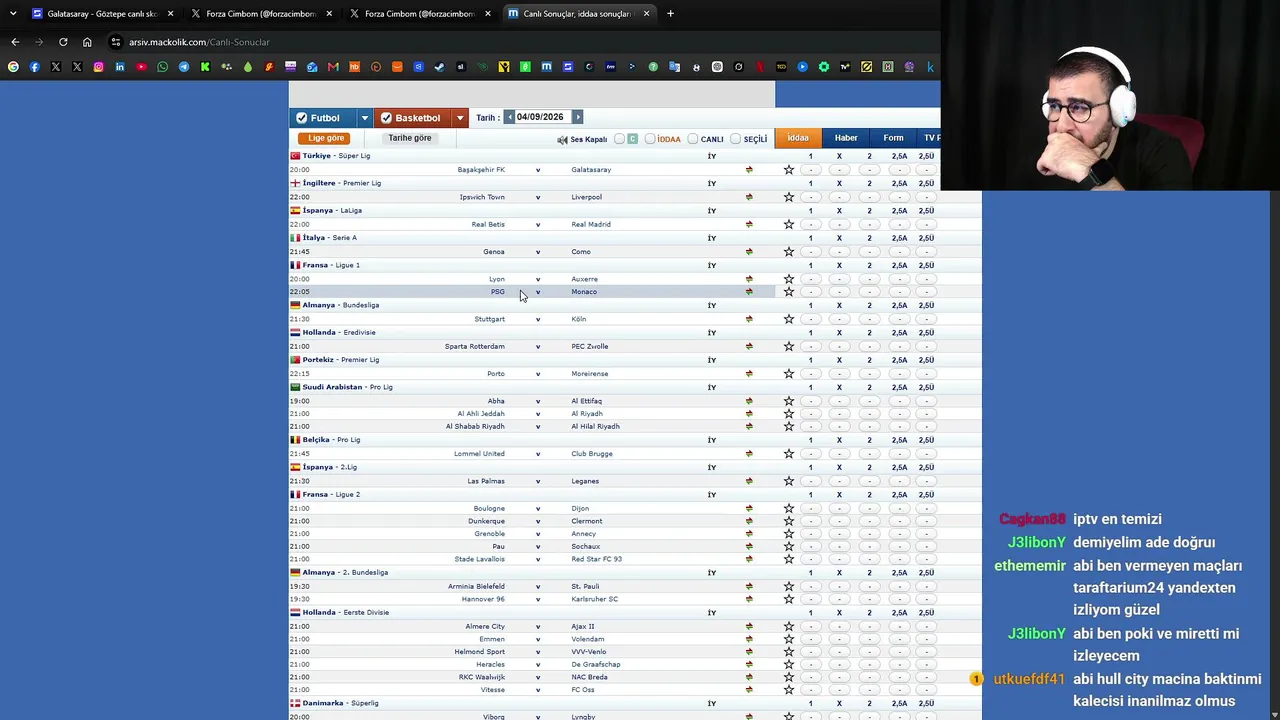Image resolution: width=1280 pixels, height=720 pixels.
Task: Click the Club Brugge team name
Action: [x=592, y=454]
